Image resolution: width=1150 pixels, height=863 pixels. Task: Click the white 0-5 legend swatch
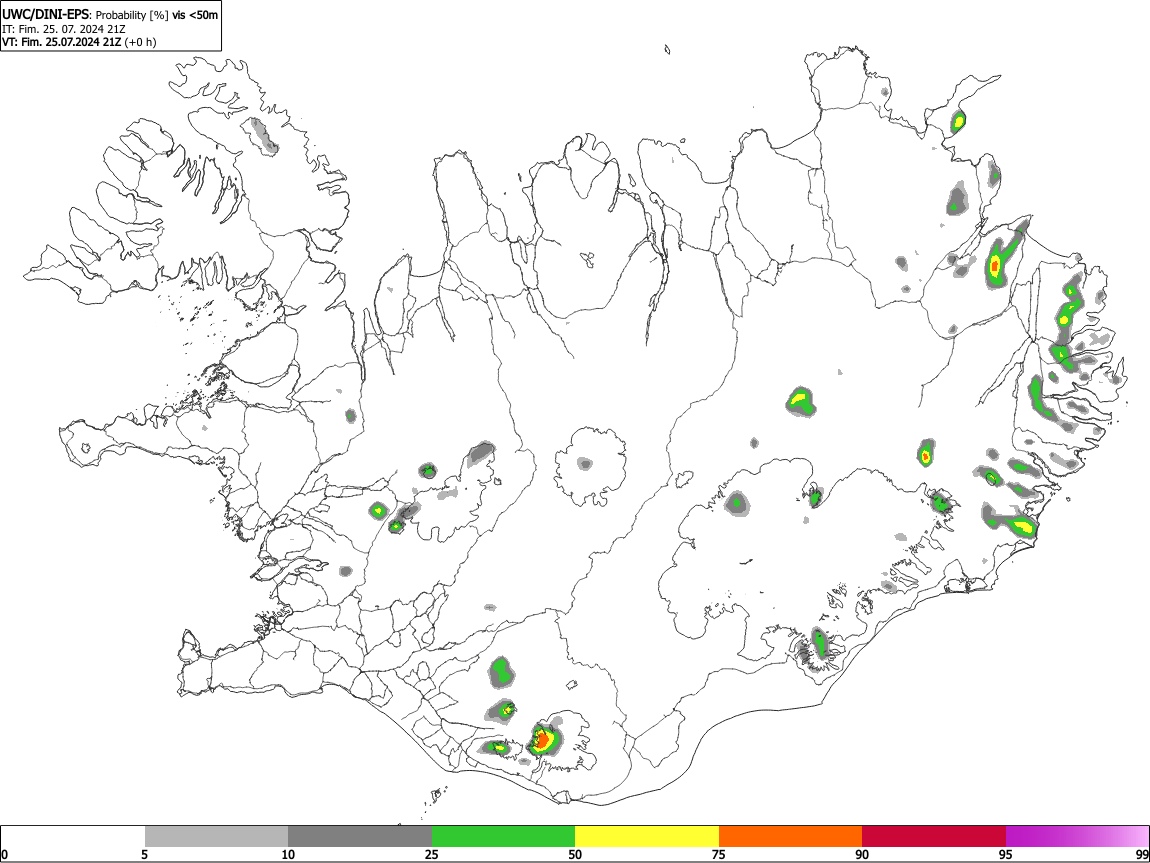click(x=73, y=837)
